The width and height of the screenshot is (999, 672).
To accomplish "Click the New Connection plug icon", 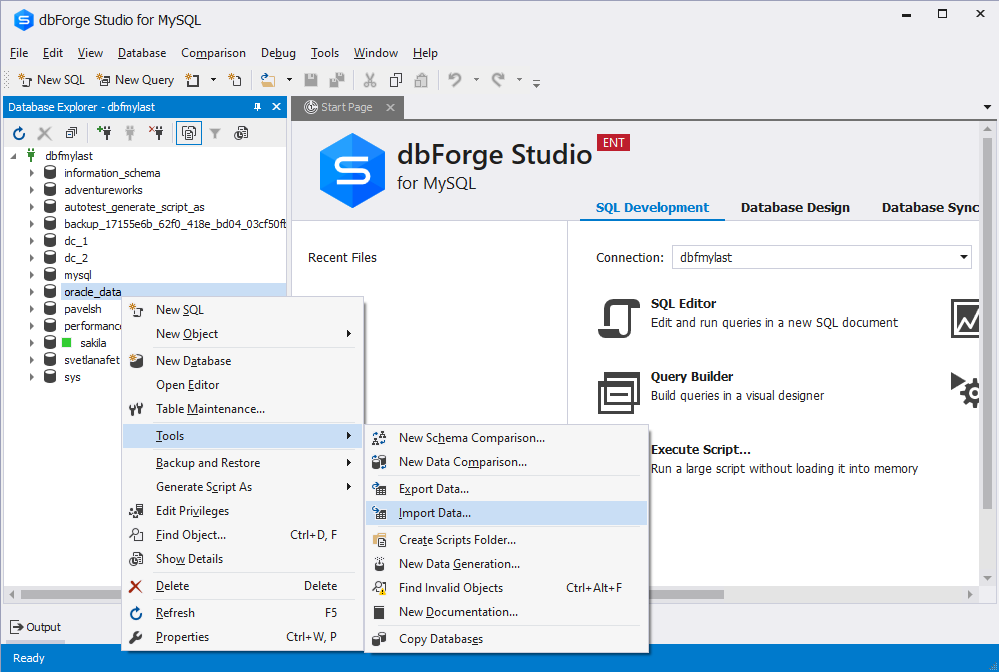I will [104, 132].
